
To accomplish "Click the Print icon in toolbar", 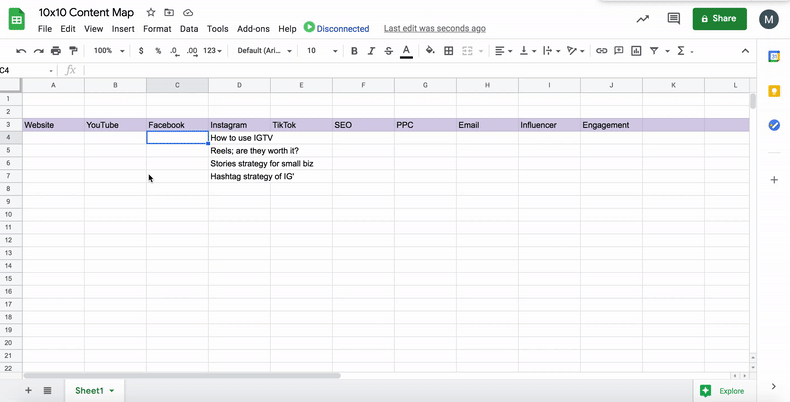I will pyautogui.click(x=56, y=51).
